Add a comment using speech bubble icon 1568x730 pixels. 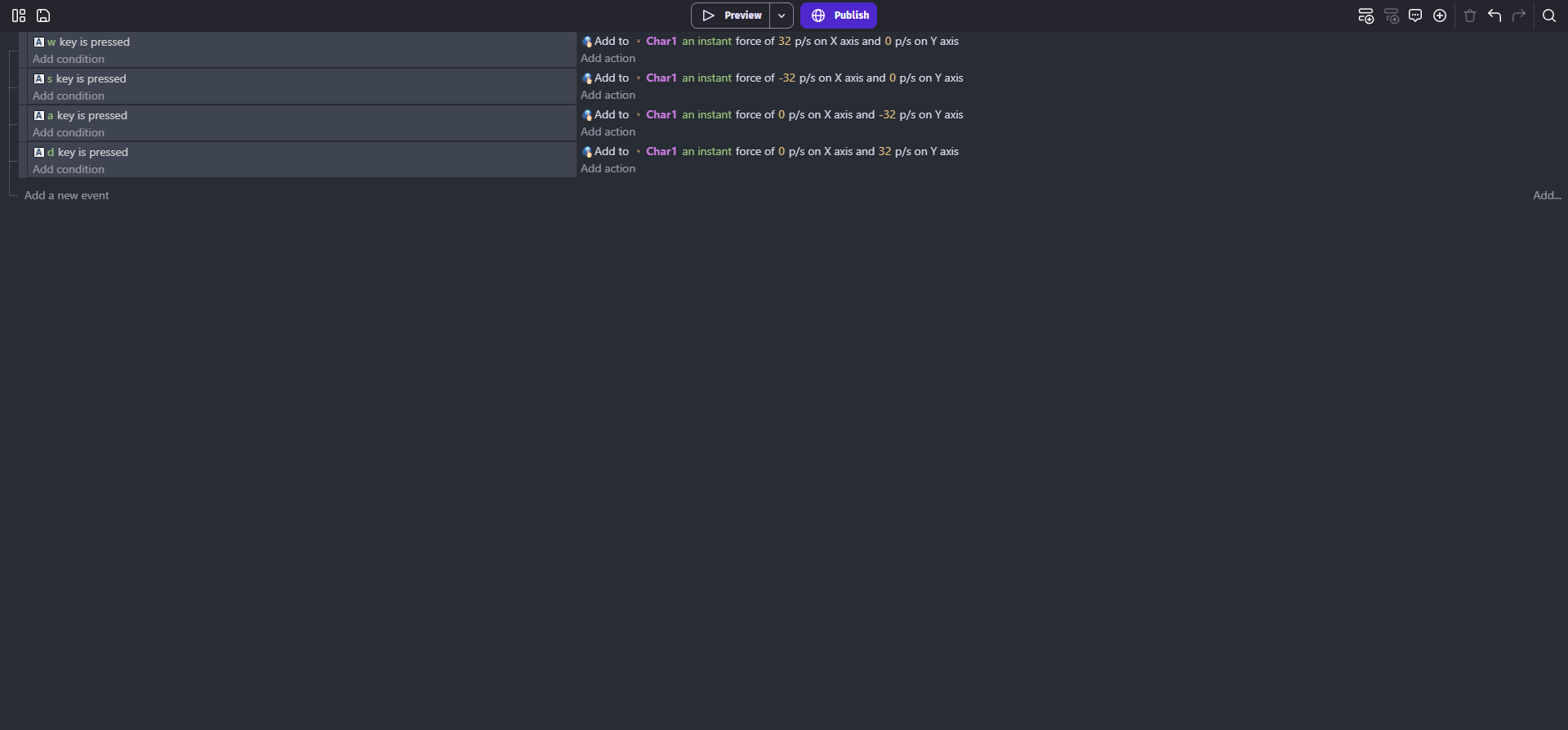point(1415,16)
